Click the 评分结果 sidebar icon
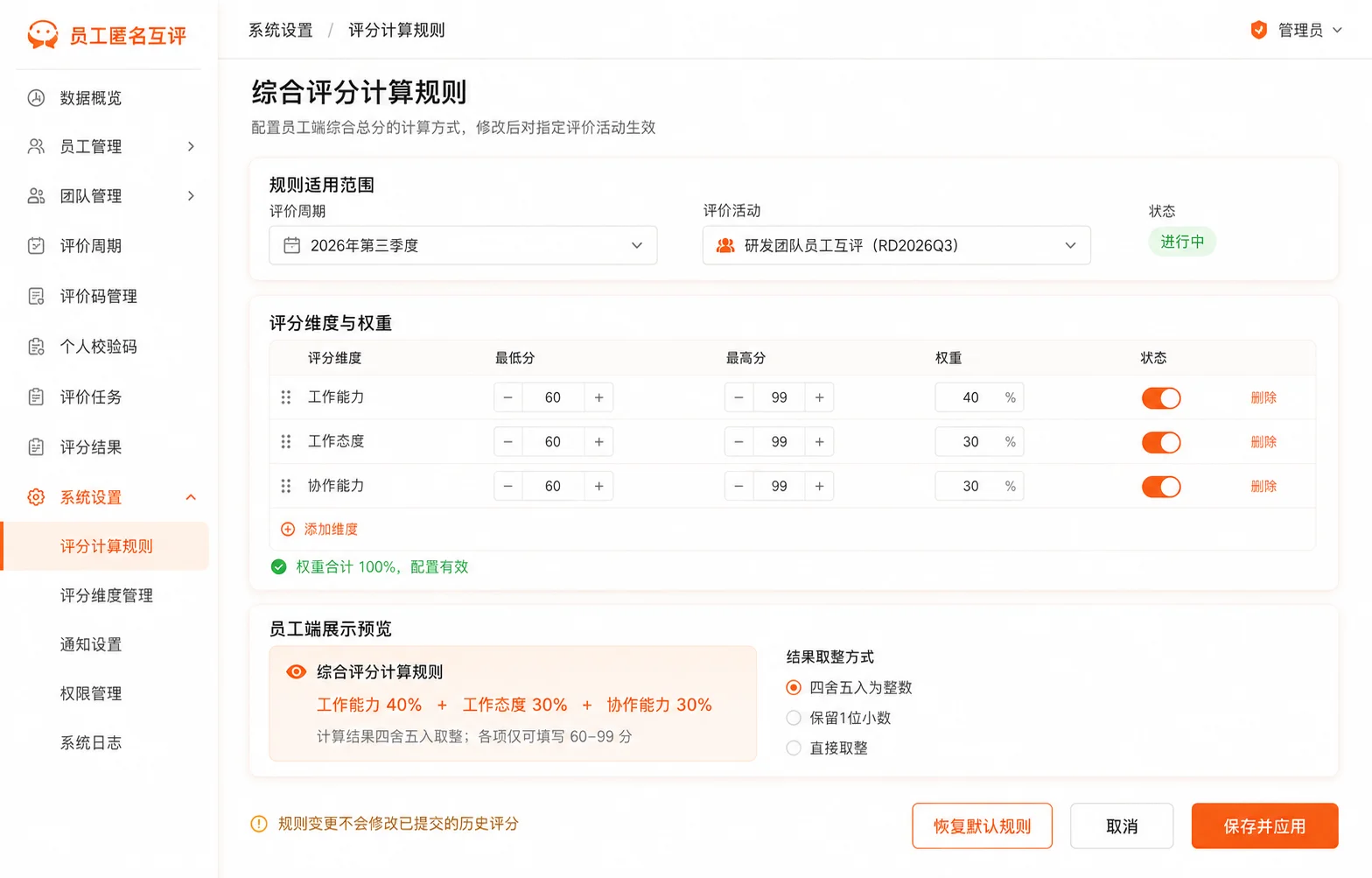1372x878 pixels. click(x=36, y=447)
